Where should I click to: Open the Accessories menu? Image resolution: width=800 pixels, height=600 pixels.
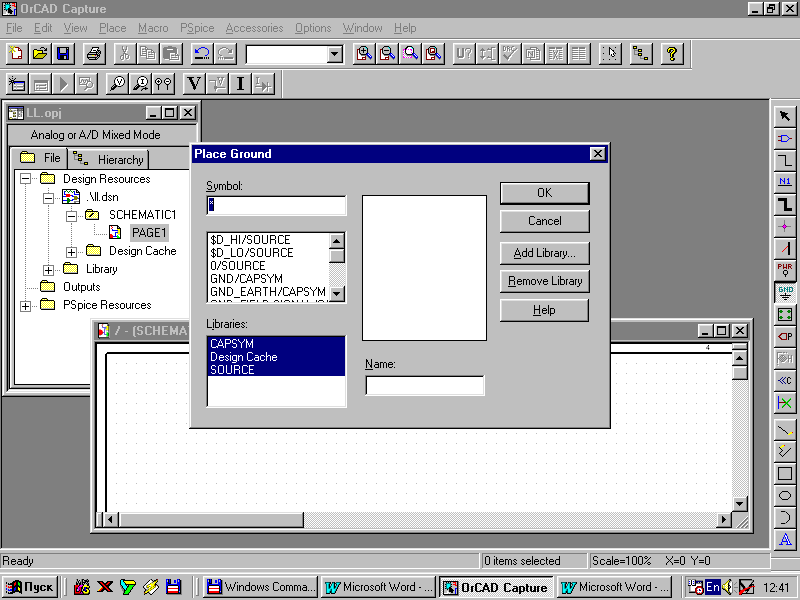254,28
